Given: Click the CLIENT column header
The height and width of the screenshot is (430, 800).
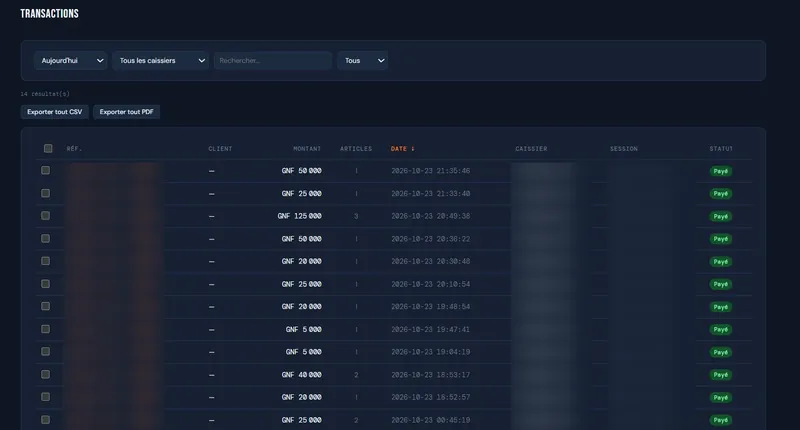Looking at the screenshot, I should tap(220, 149).
